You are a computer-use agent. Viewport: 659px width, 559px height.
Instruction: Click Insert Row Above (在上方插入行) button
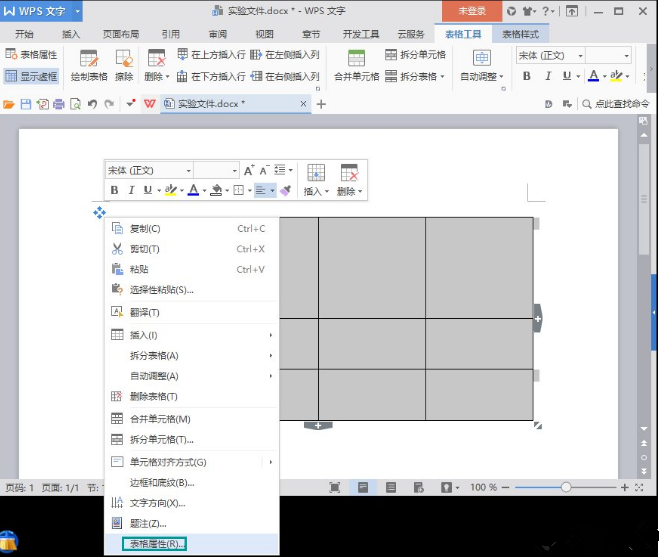coord(211,54)
